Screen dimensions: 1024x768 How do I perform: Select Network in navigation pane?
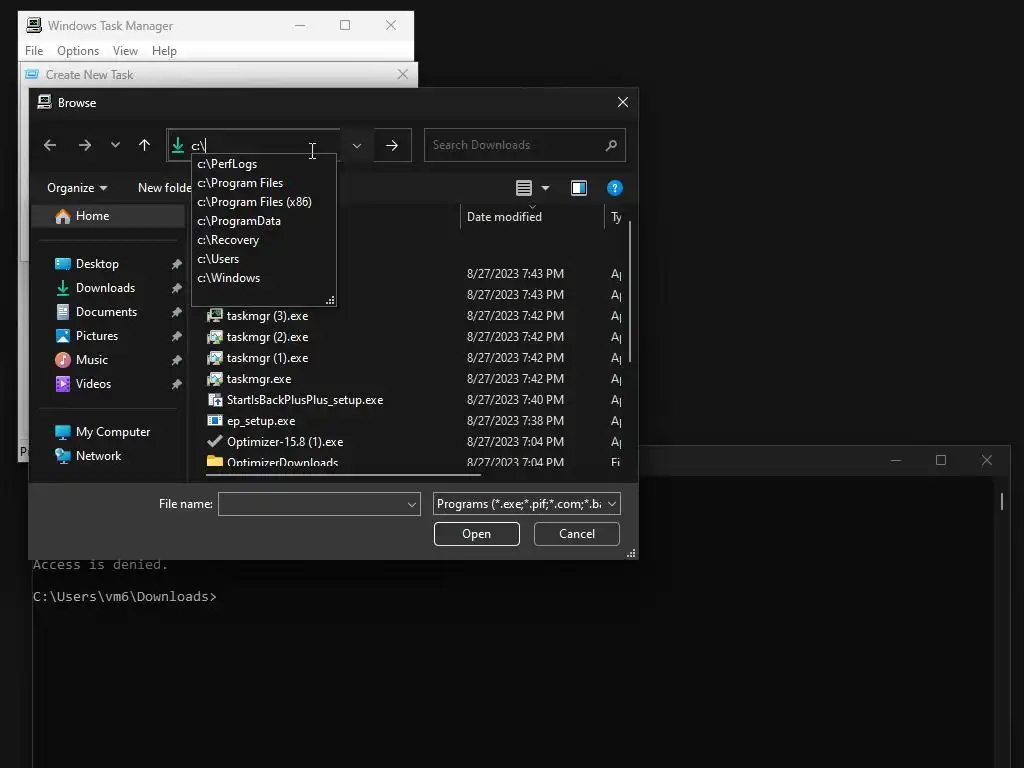(98, 456)
